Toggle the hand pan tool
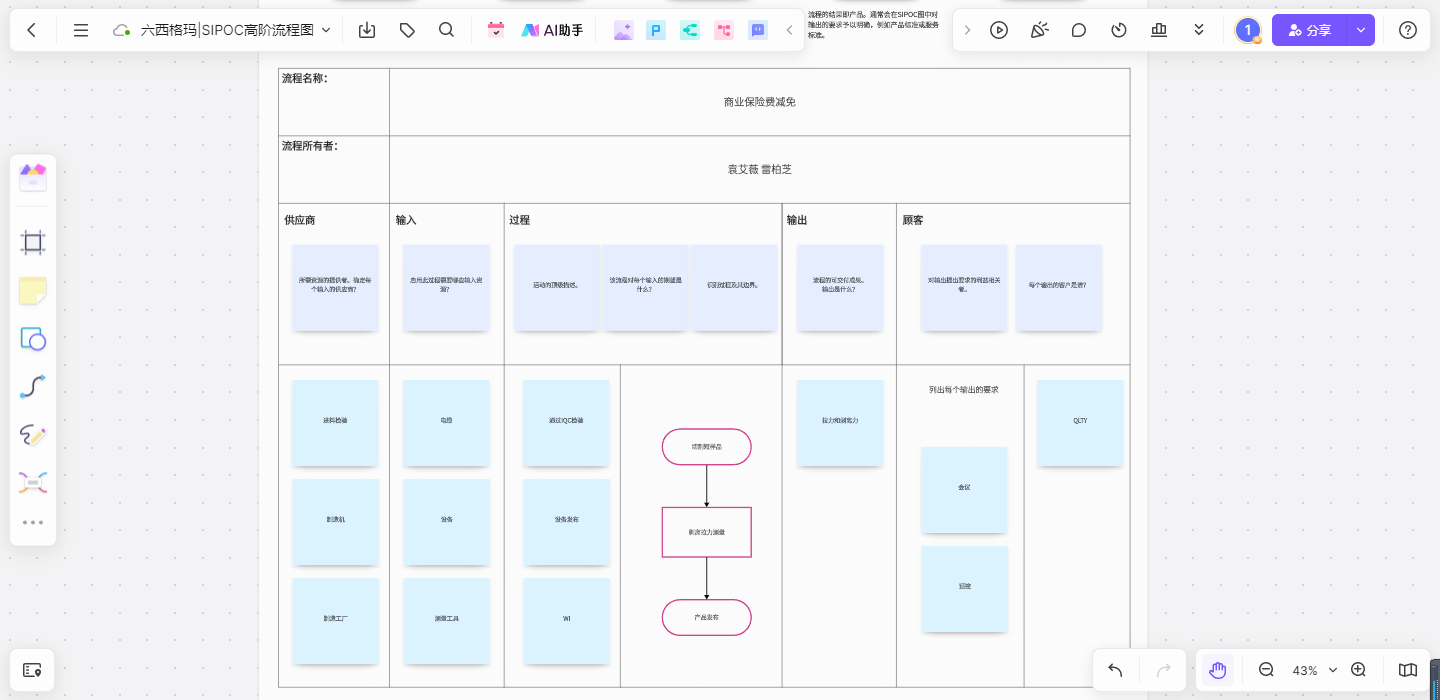Viewport: 1440px width, 700px height. click(x=1217, y=670)
